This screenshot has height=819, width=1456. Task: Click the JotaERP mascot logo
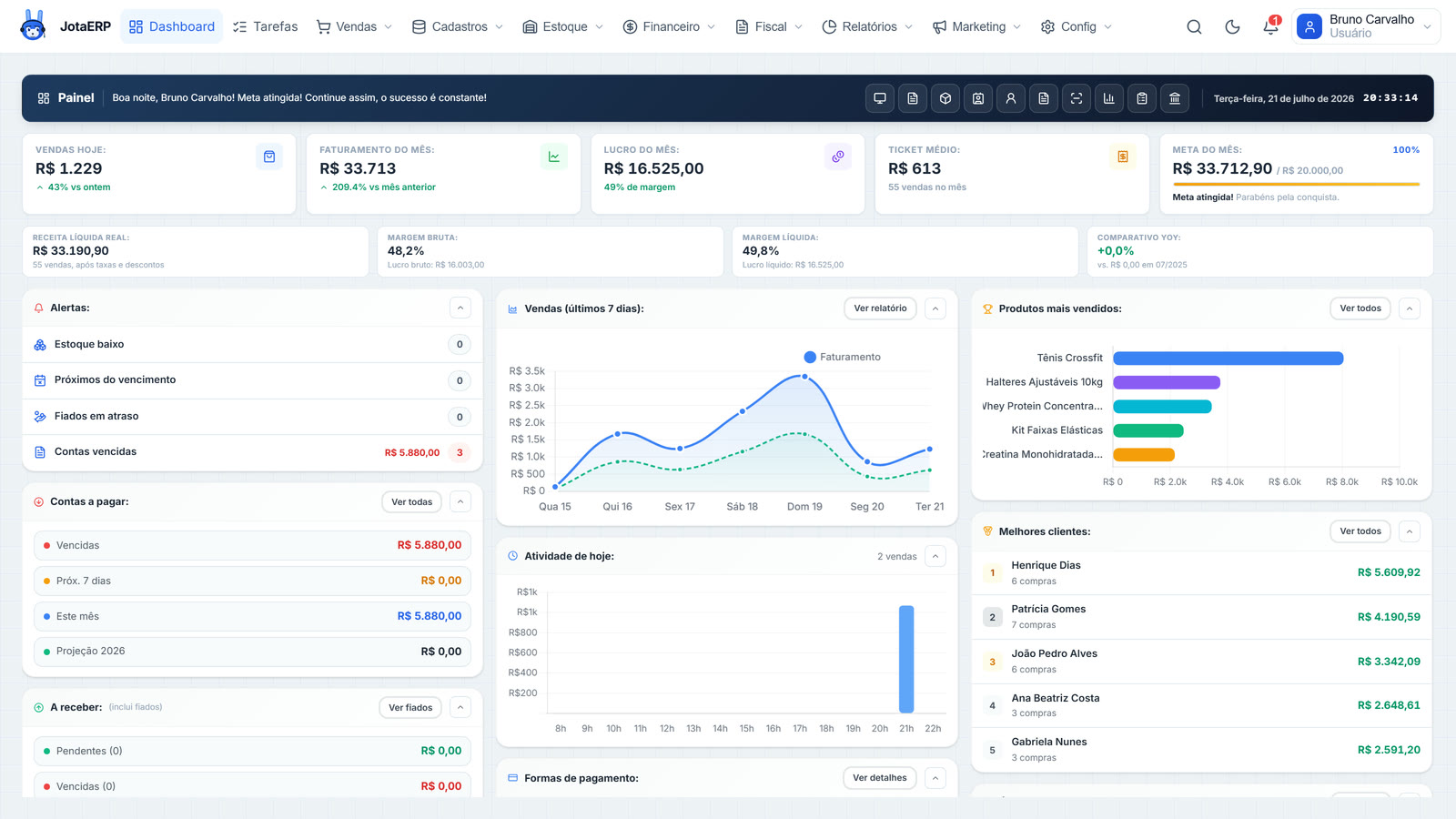(x=33, y=26)
